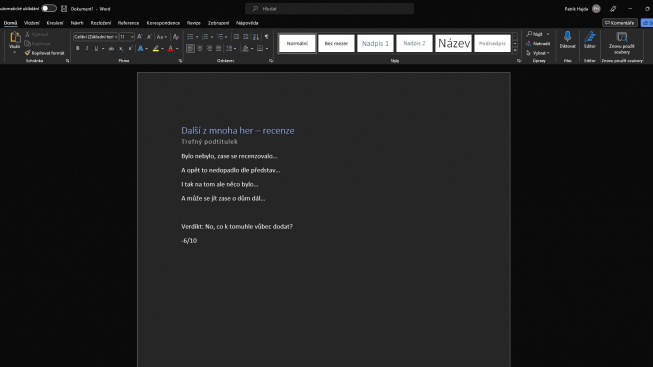This screenshot has width=653, height=367.
Task: Justify the paragraph text
Action: click(219, 49)
